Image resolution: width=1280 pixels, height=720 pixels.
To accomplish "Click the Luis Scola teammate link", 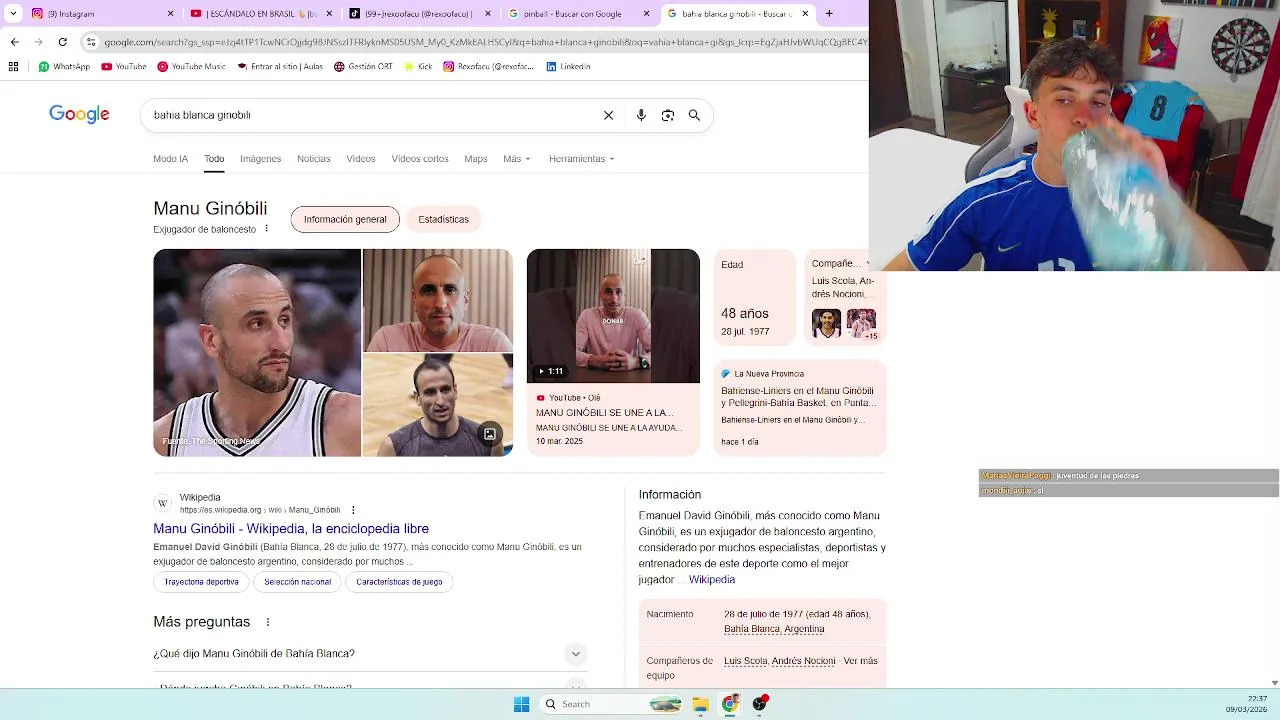I will (746, 661).
